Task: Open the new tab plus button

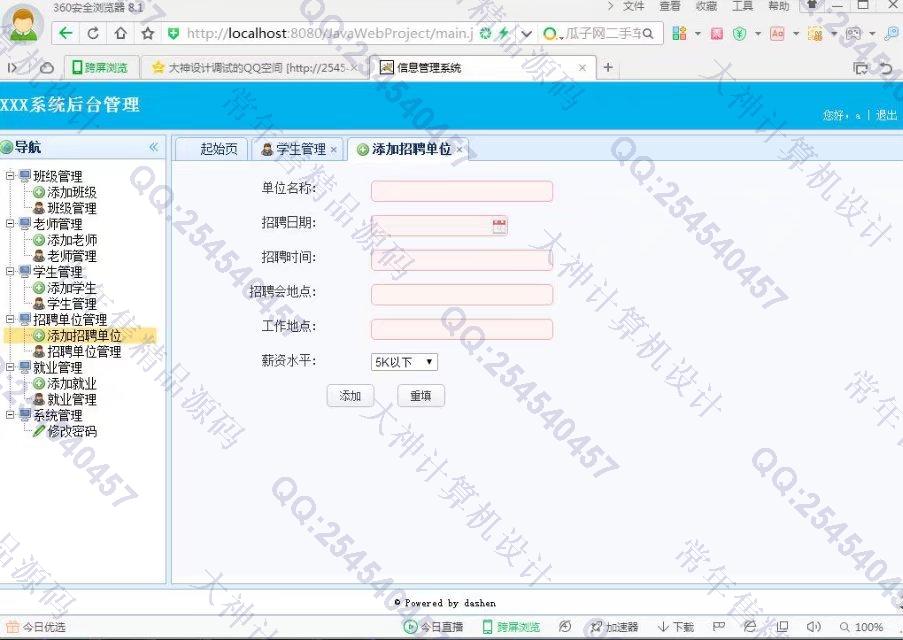Action: tap(608, 67)
